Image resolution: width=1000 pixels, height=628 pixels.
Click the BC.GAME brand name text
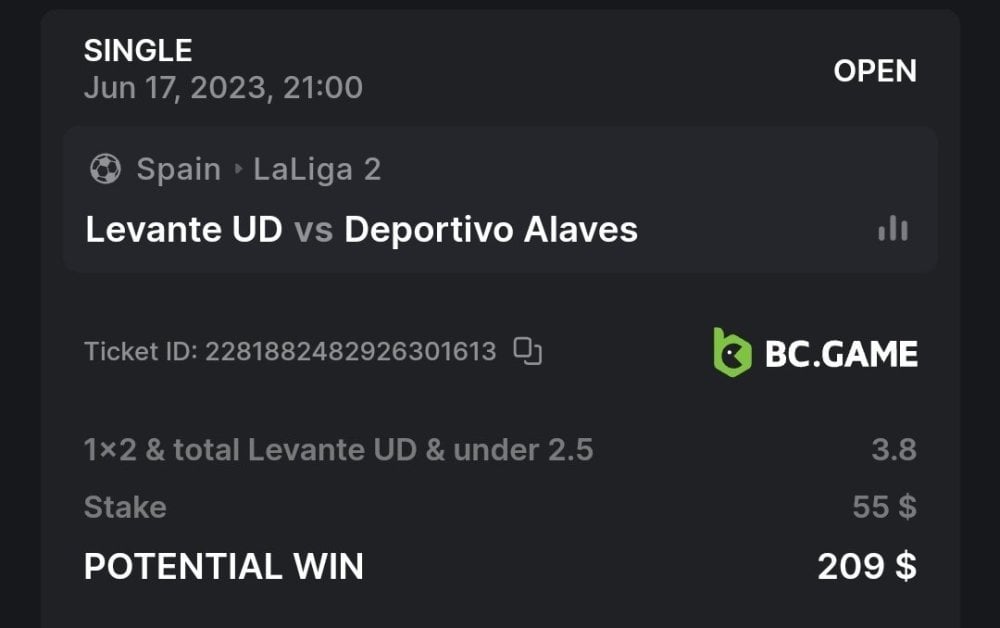pyautogui.click(x=841, y=354)
